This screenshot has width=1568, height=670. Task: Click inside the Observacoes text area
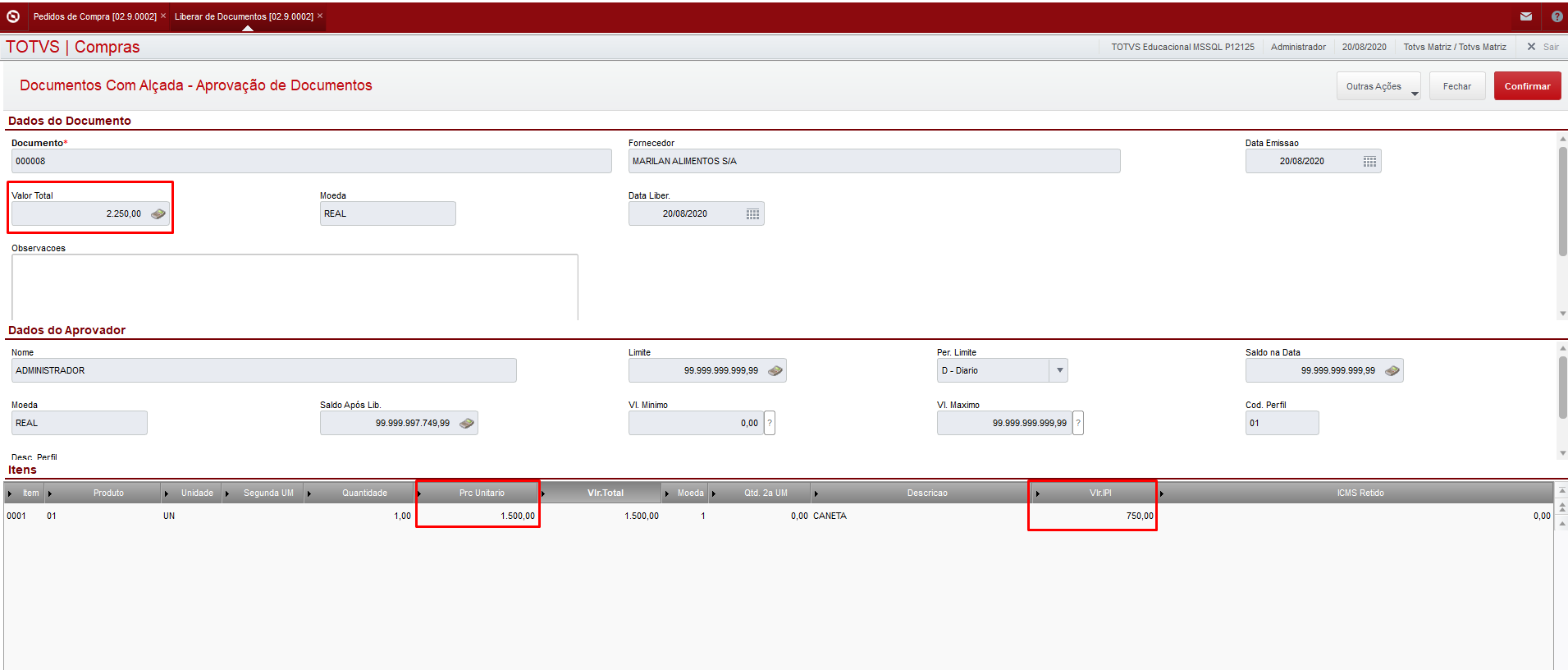pos(295,287)
